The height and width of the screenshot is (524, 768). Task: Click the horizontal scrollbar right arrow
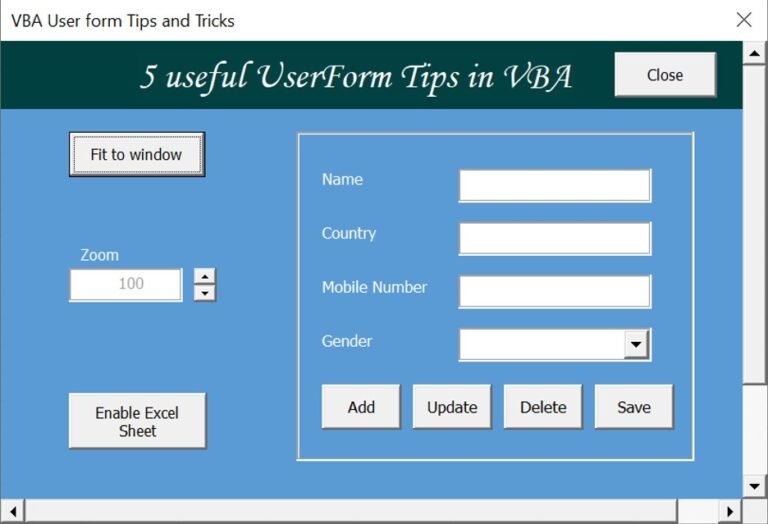730,511
